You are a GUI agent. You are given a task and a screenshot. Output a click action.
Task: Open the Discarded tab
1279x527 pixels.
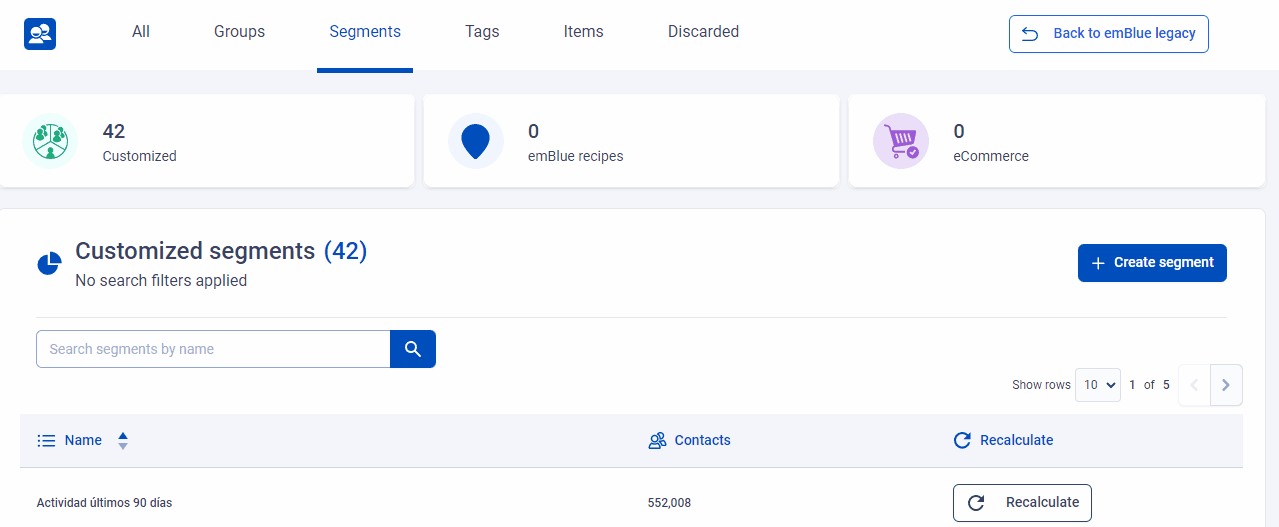tap(703, 32)
